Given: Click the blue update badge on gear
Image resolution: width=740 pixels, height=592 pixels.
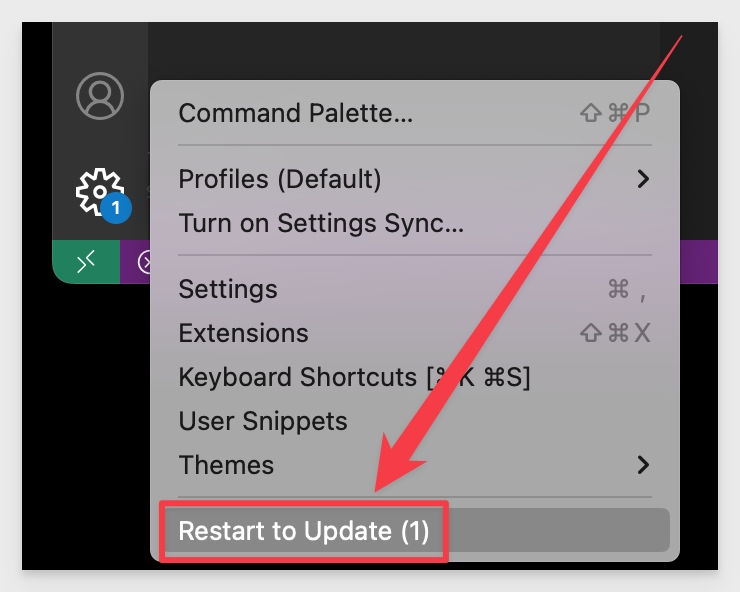Looking at the screenshot, I should [116, 208].
